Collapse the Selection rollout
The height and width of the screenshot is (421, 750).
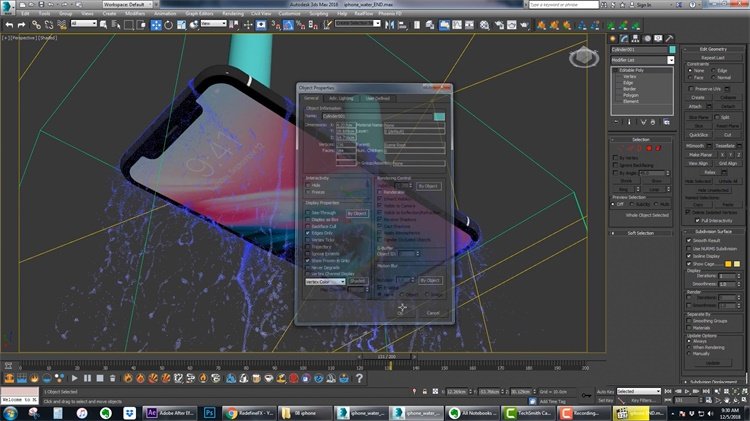[x=641, y=139]
